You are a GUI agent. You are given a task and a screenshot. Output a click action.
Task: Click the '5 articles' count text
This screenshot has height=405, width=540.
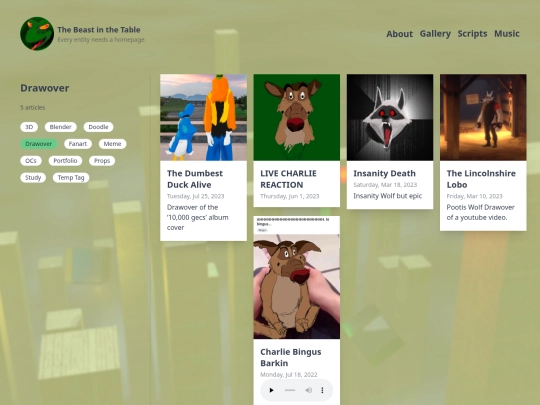pyautogui.click(x=33, y=107)
